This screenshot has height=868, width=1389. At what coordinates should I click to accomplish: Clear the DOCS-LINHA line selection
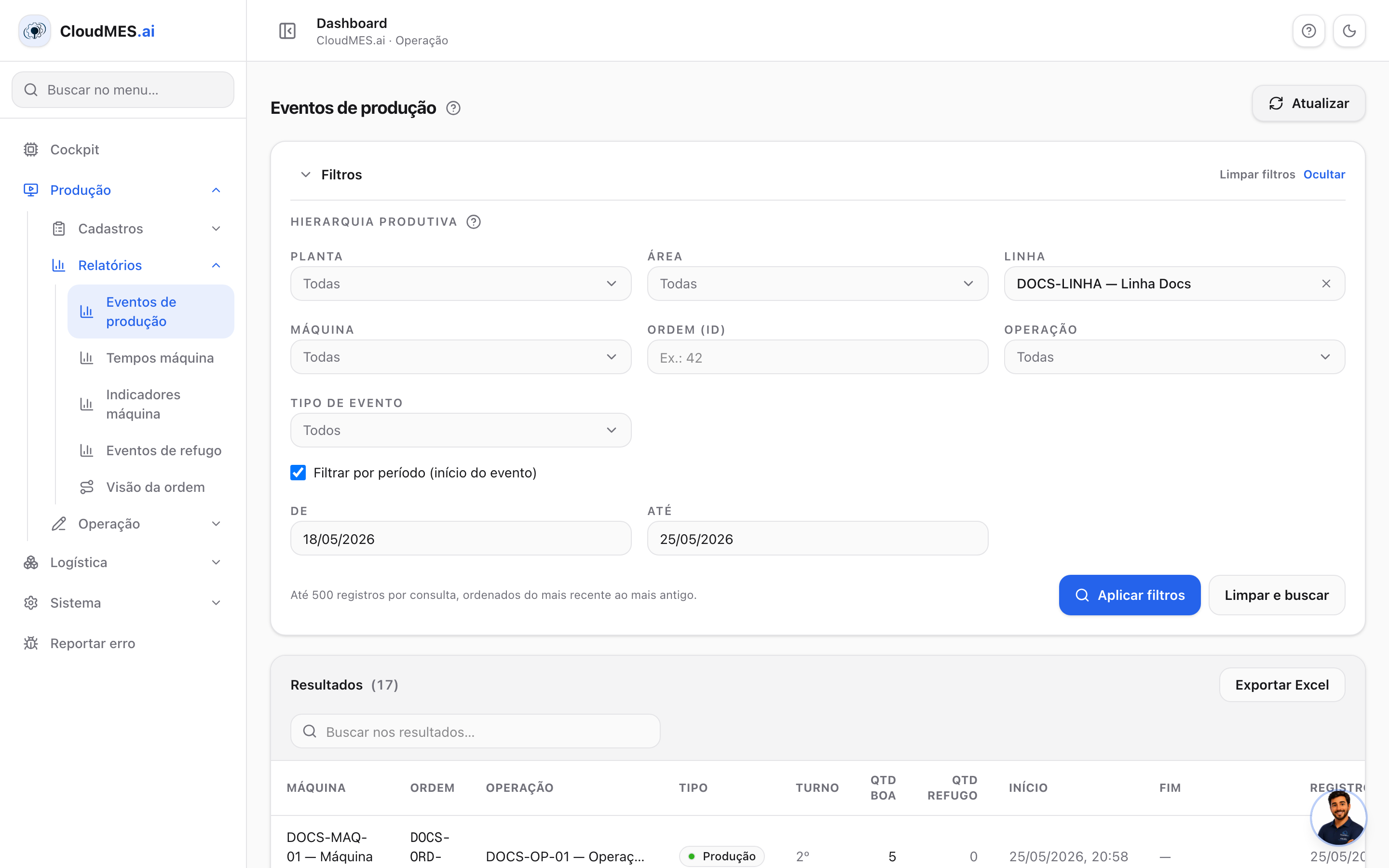coord(1326,284)
